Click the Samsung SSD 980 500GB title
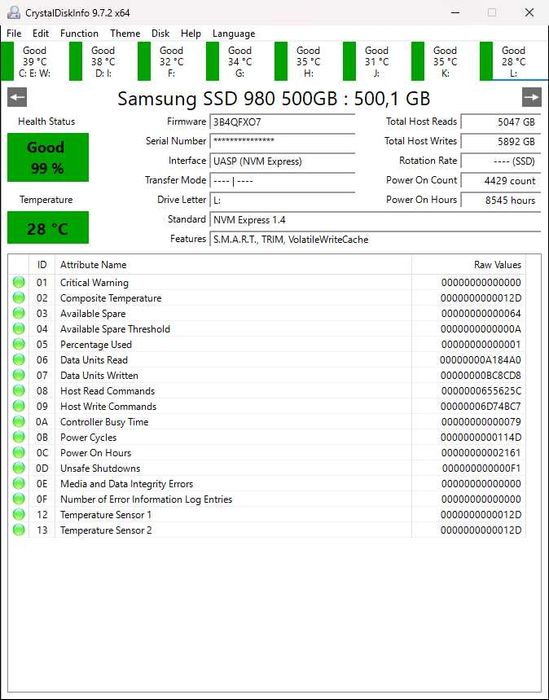549x700 pixels. [x=274, y=99]
